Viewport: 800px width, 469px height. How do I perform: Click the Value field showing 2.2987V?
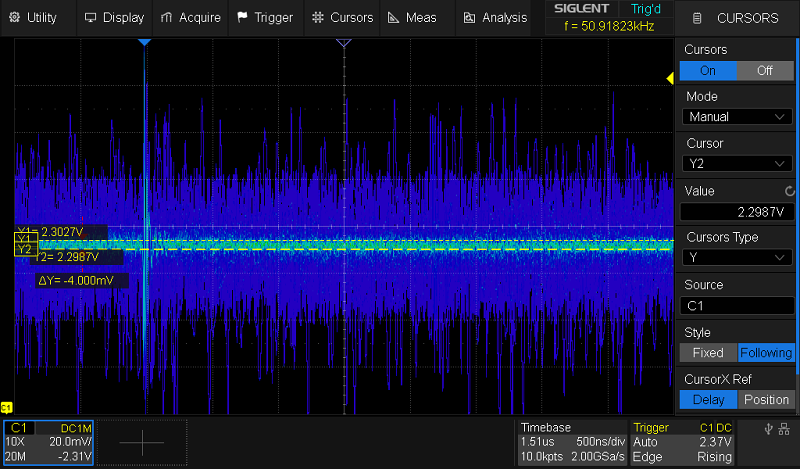pos(737,212)
